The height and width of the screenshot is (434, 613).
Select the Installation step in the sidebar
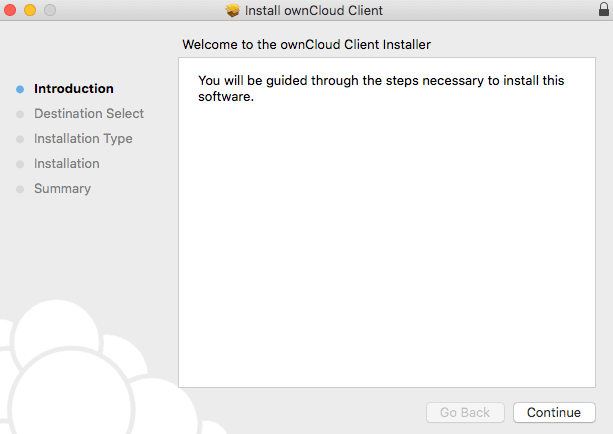[66, 163]
